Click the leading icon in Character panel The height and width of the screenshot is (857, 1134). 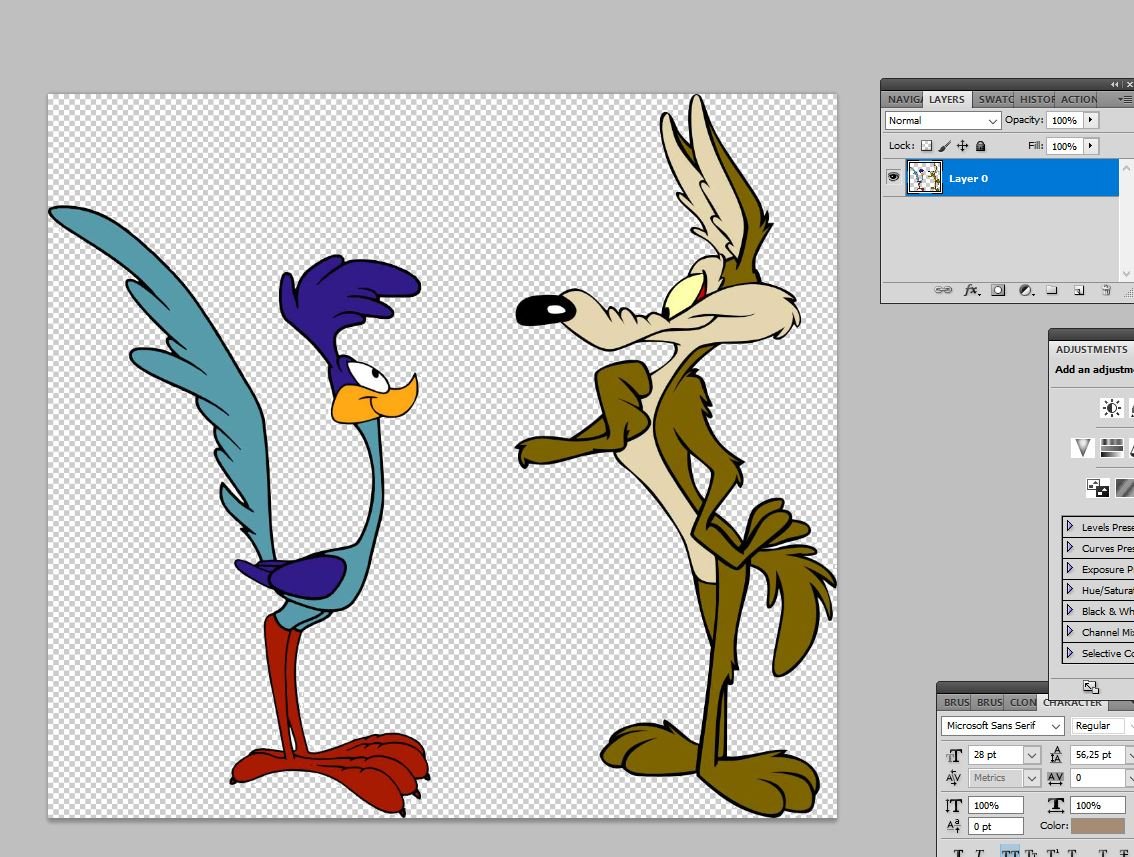point(1055,755)
